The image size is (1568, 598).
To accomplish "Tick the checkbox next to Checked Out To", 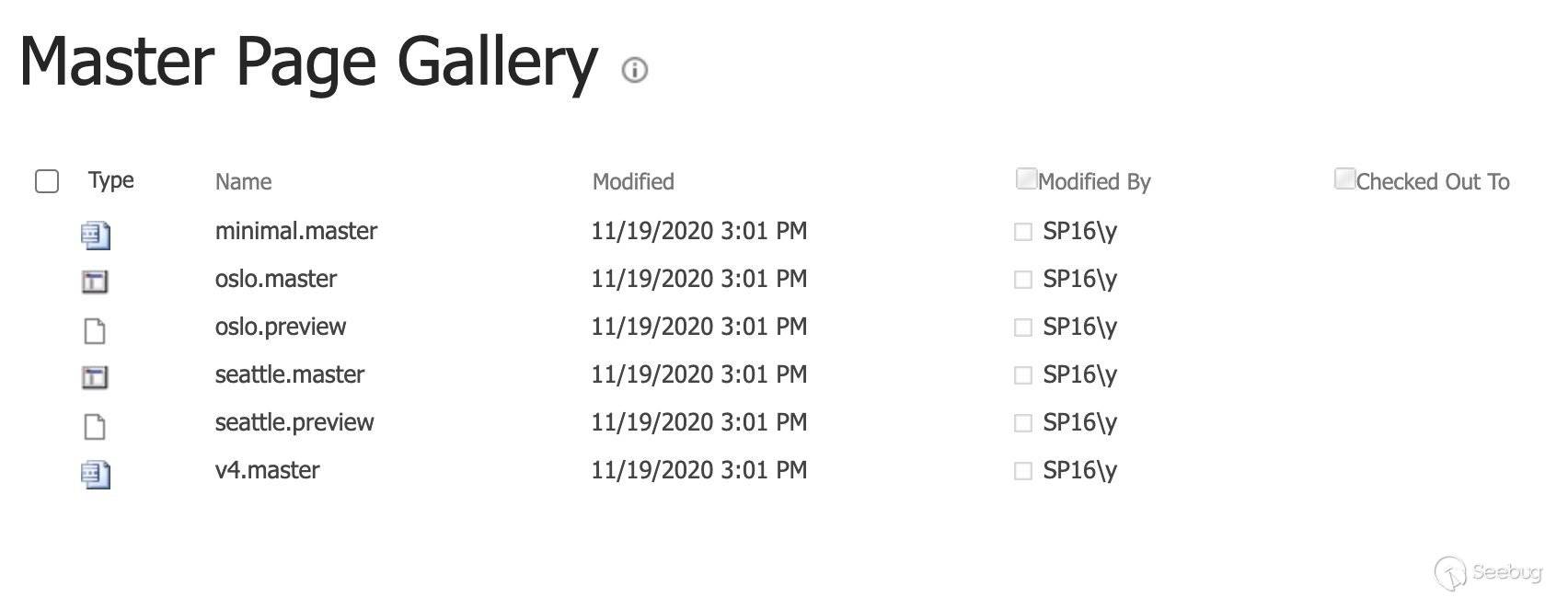I will coord(1344,178).
